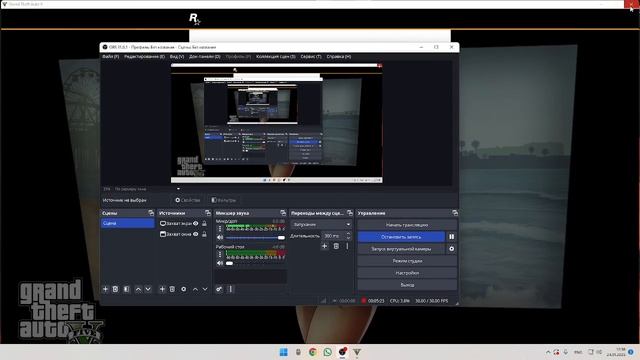This screenshot has width=640, height=360.
Task: Increase transition duration stepper
Action: tap(348, 234)
